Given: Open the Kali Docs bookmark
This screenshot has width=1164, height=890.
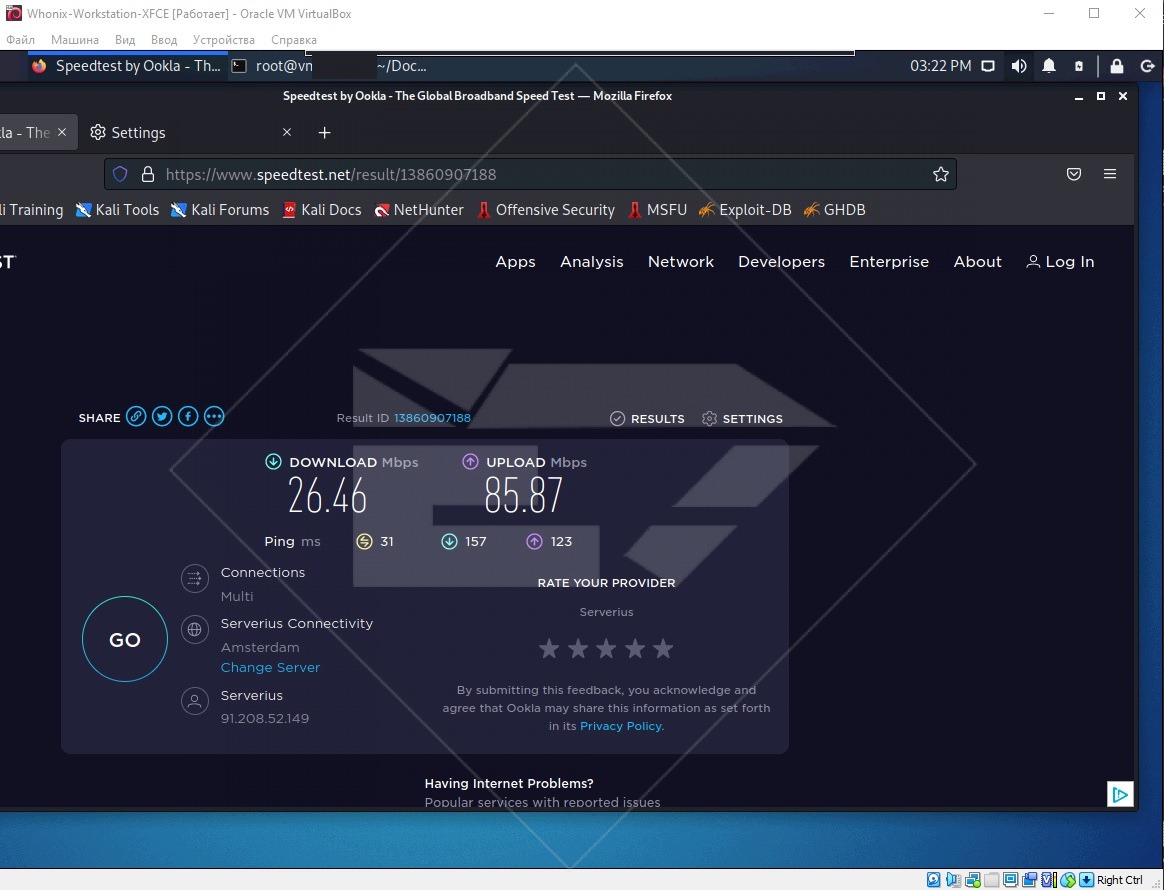Looking at the screenshot, I should pyautogui.click(x=322, y=210).
